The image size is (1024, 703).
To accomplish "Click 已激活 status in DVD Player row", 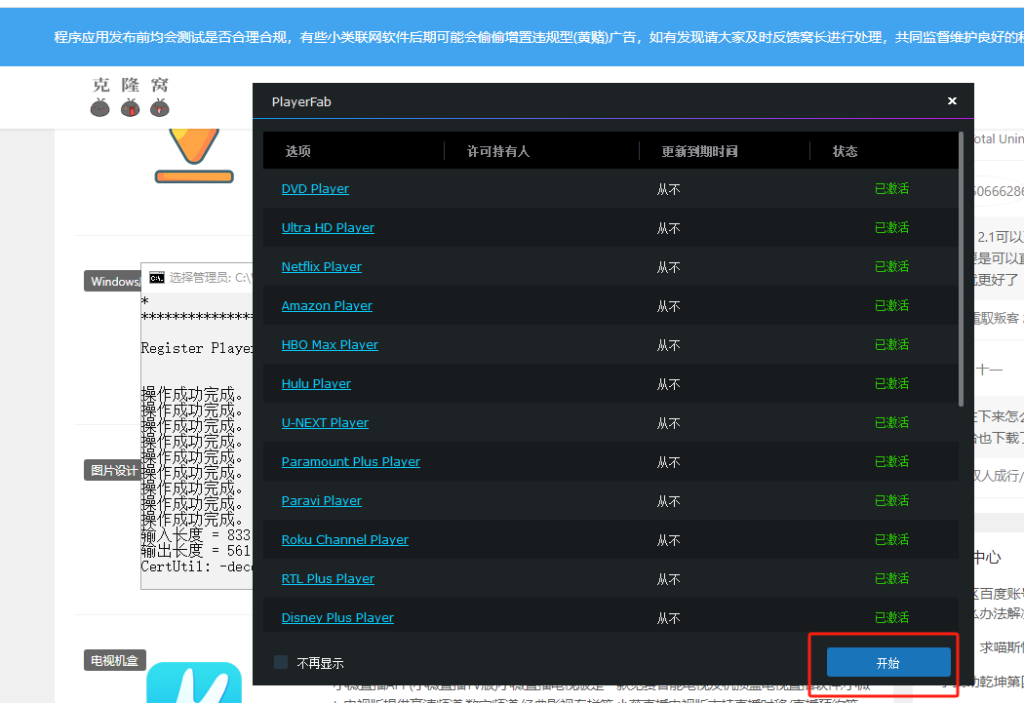I will 891,189.
